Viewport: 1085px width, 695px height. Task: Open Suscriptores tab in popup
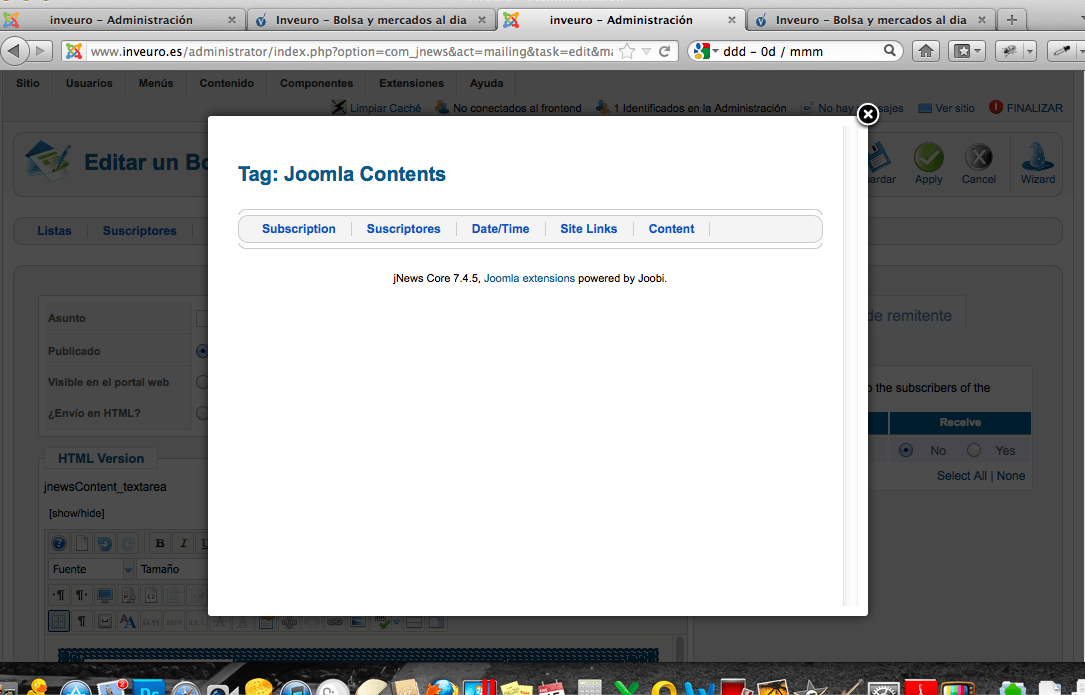click(403, 229)
